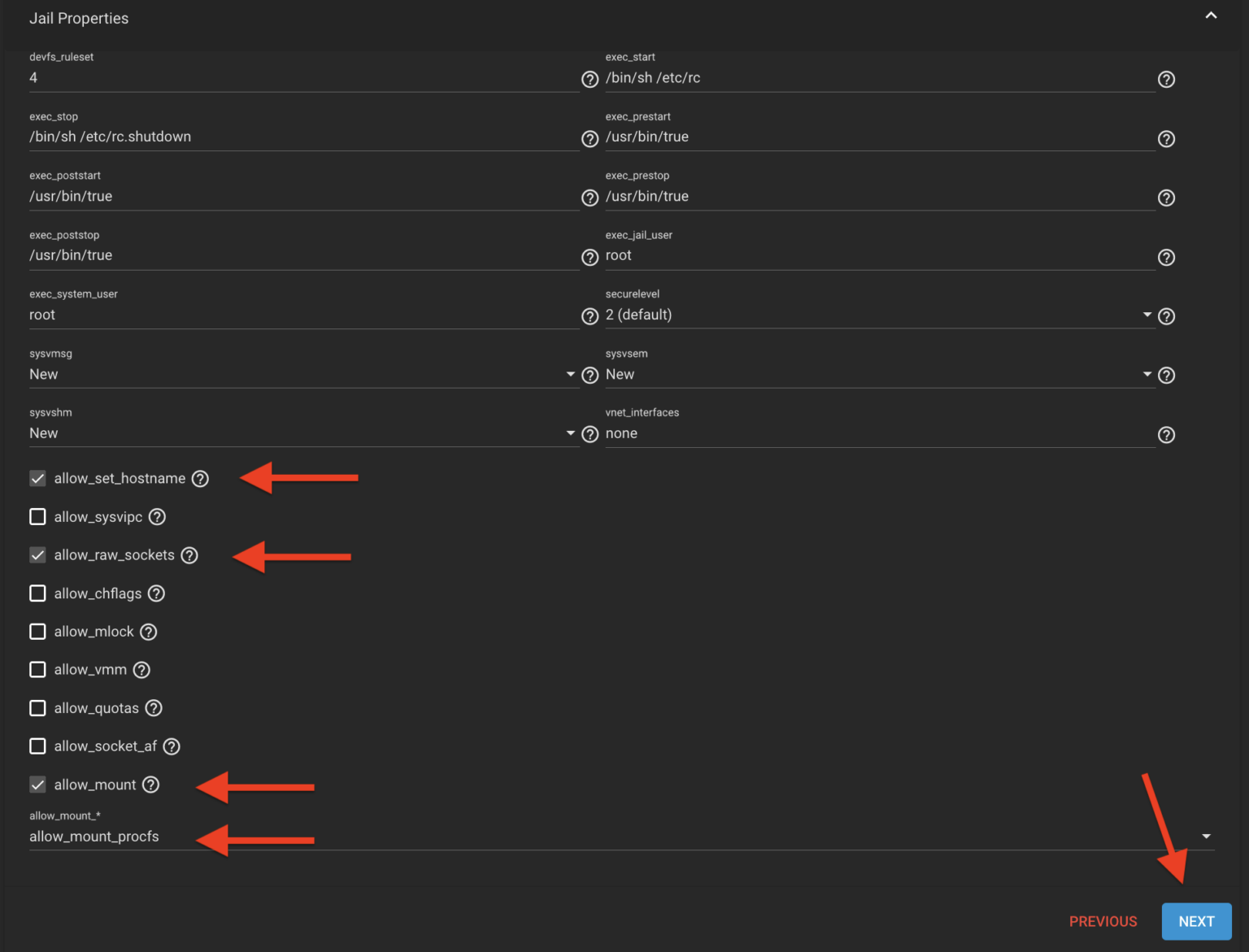Open help for exec_start field

1166,79
